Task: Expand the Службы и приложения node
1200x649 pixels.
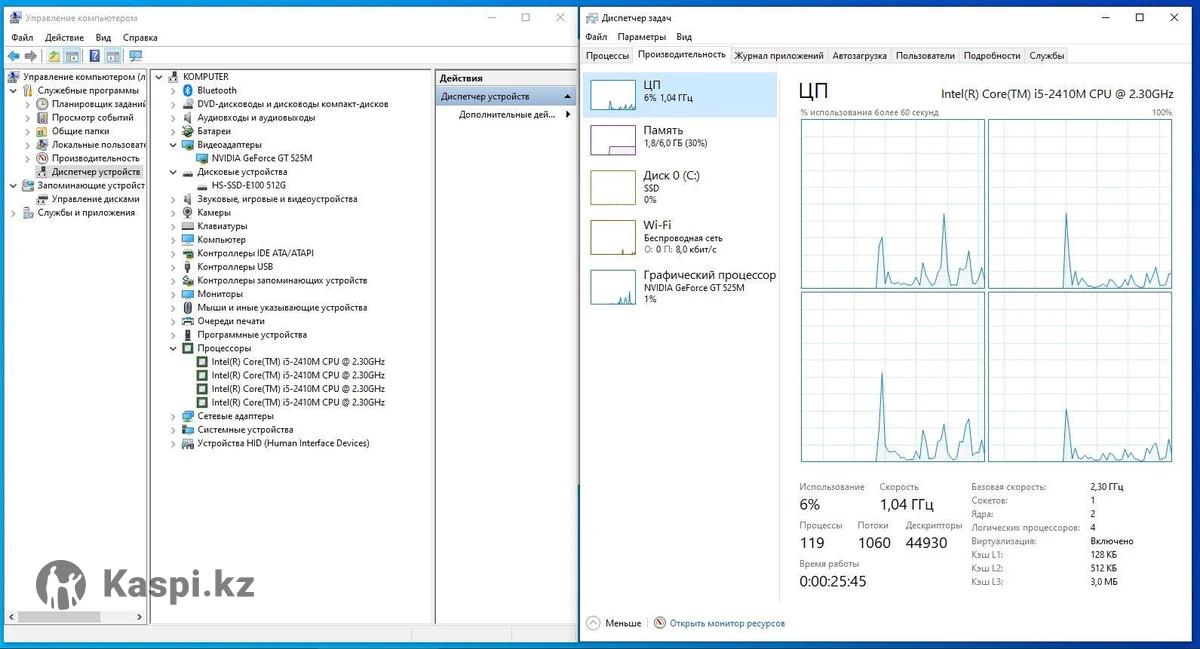Action: pyautogui.click(x=13, y=213)
